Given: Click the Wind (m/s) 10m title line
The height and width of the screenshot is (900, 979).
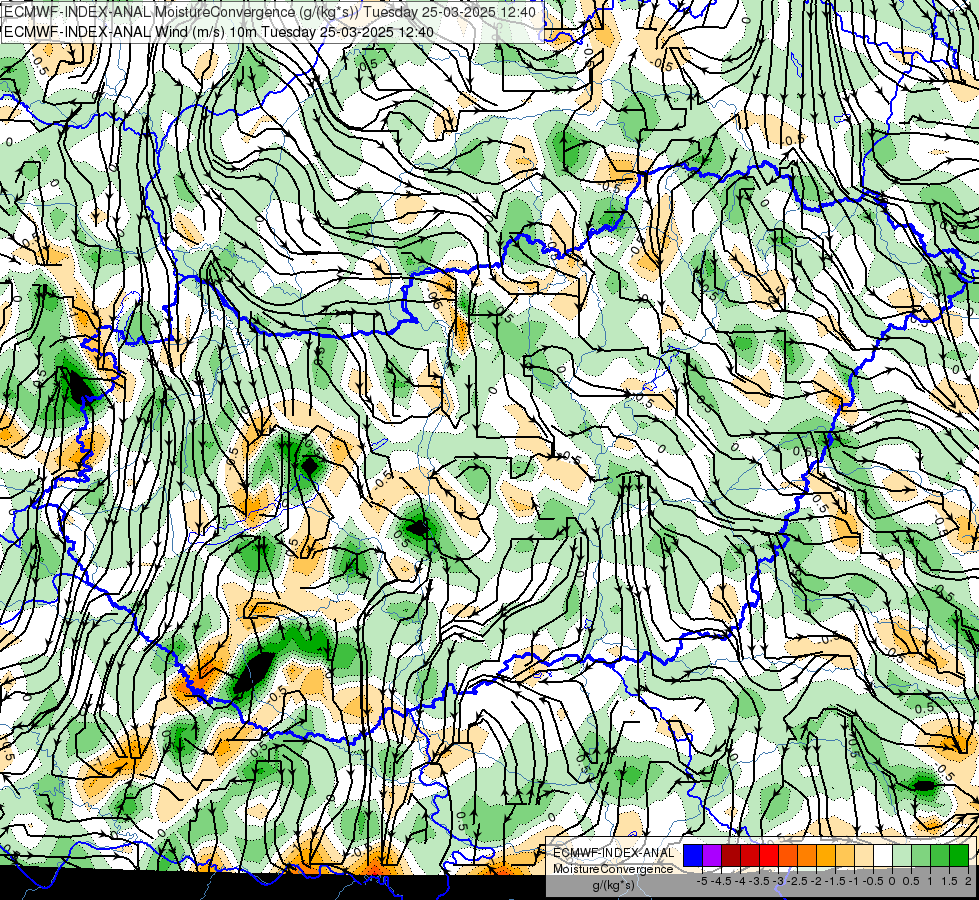Looking at the screenshot, I should point(219,32).
